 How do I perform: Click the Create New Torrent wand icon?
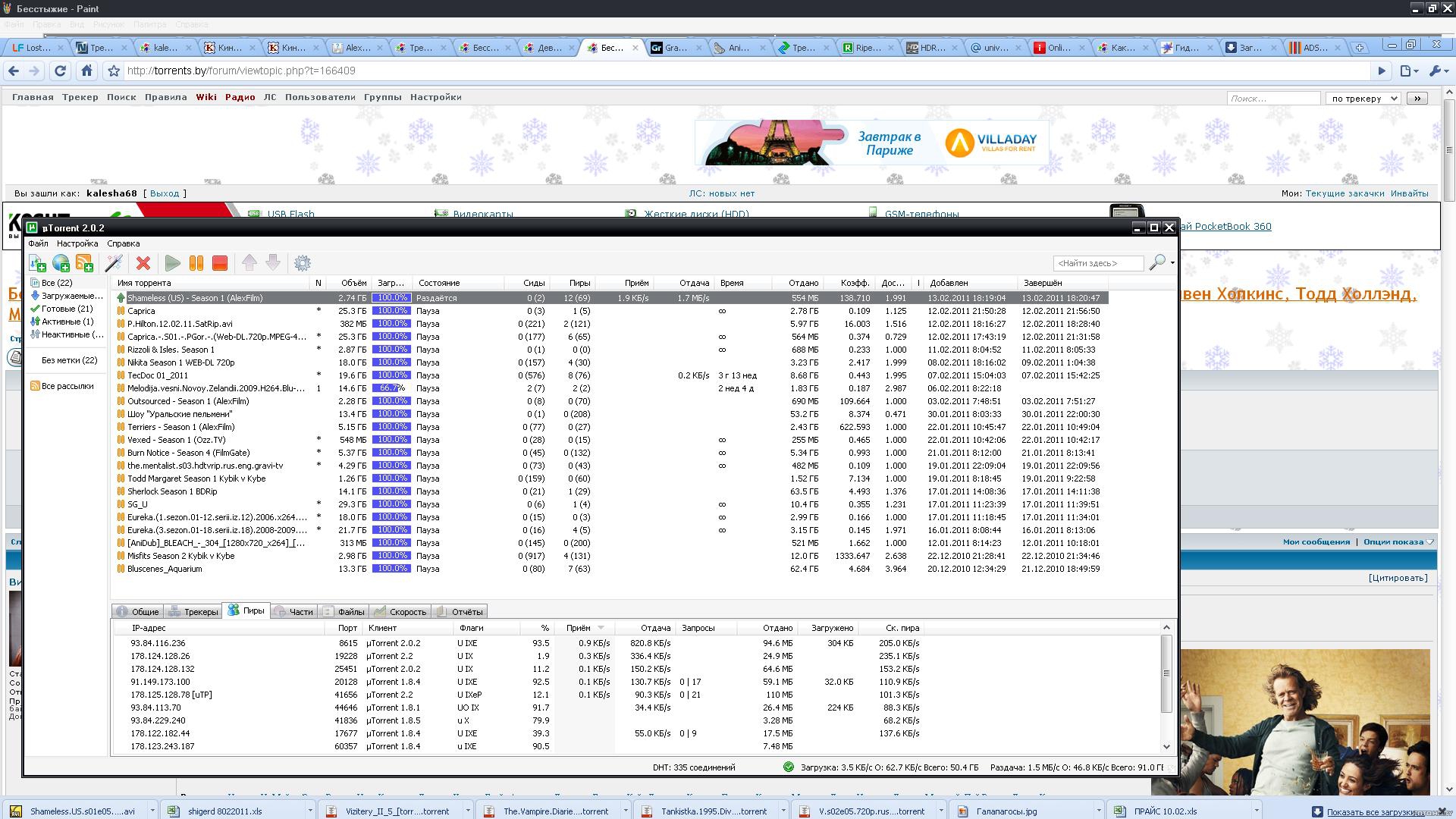pos(114,263)
